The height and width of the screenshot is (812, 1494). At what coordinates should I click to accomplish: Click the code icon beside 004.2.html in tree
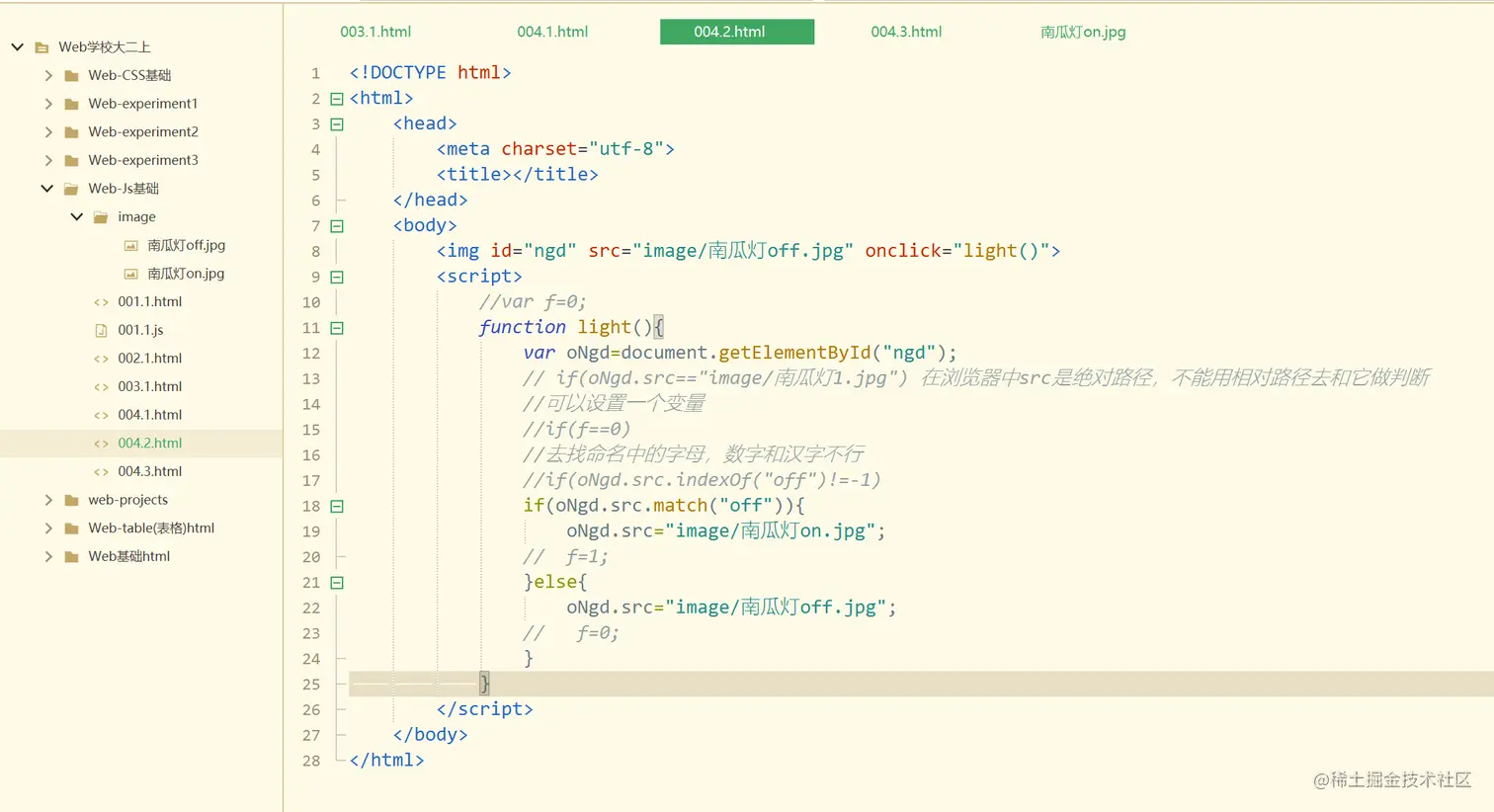click(101, 444)
